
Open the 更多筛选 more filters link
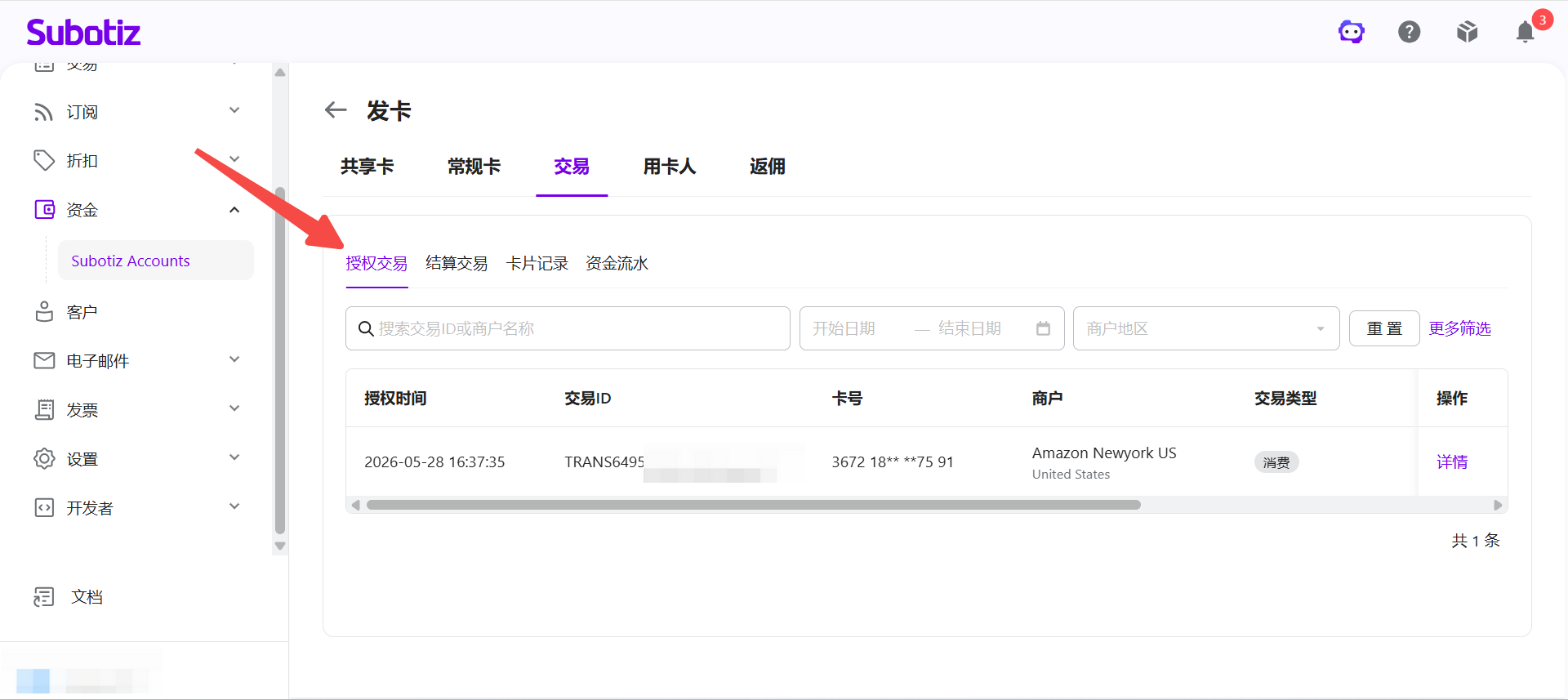(1459, 328)
